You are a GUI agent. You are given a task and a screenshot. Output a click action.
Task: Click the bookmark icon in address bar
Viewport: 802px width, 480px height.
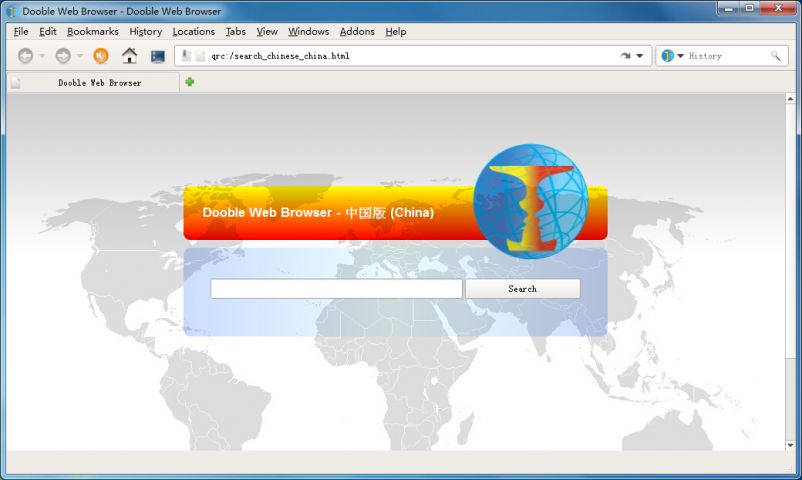(186, 56)
